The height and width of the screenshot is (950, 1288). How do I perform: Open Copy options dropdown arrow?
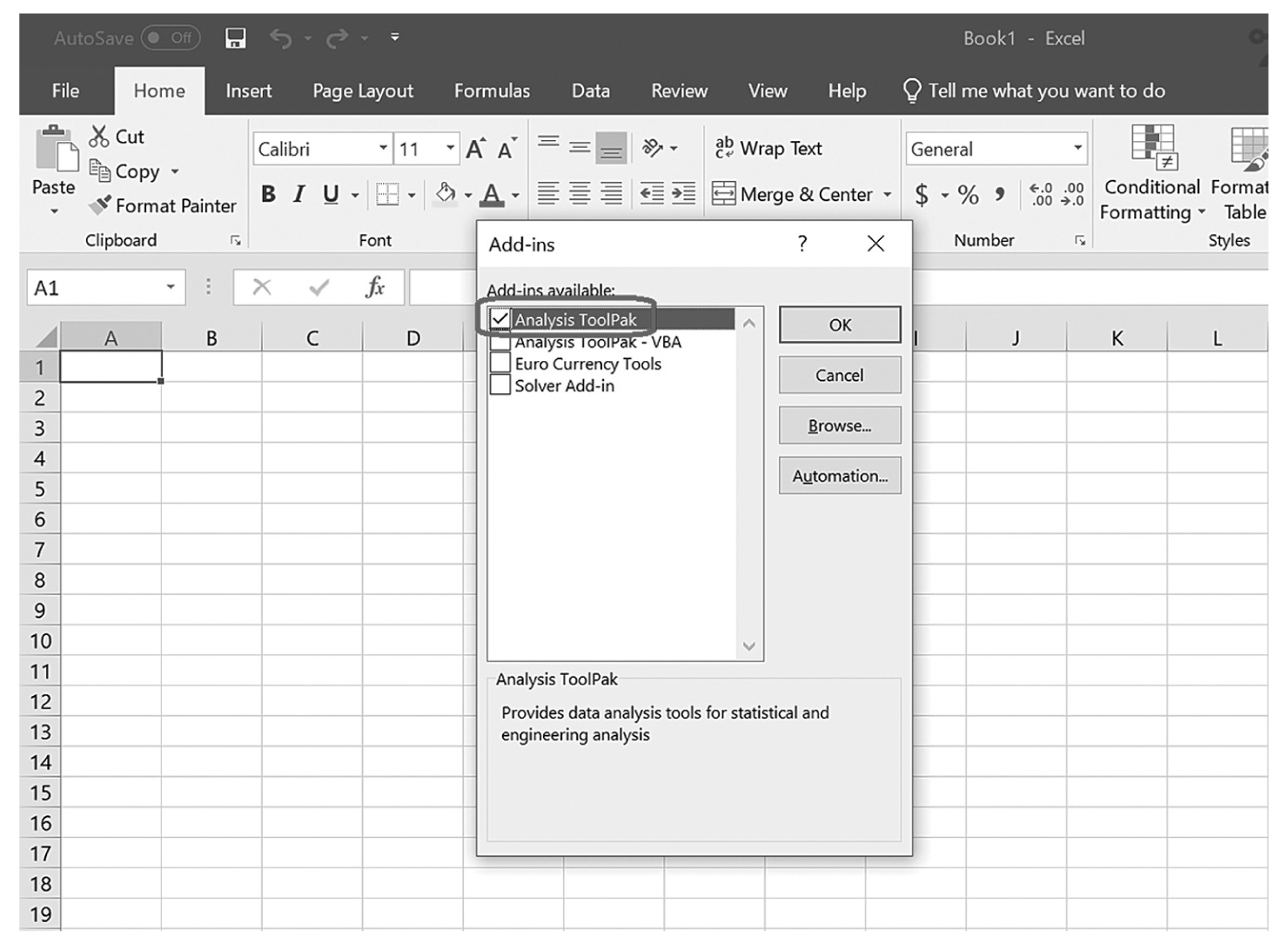(x=175, y=171)
